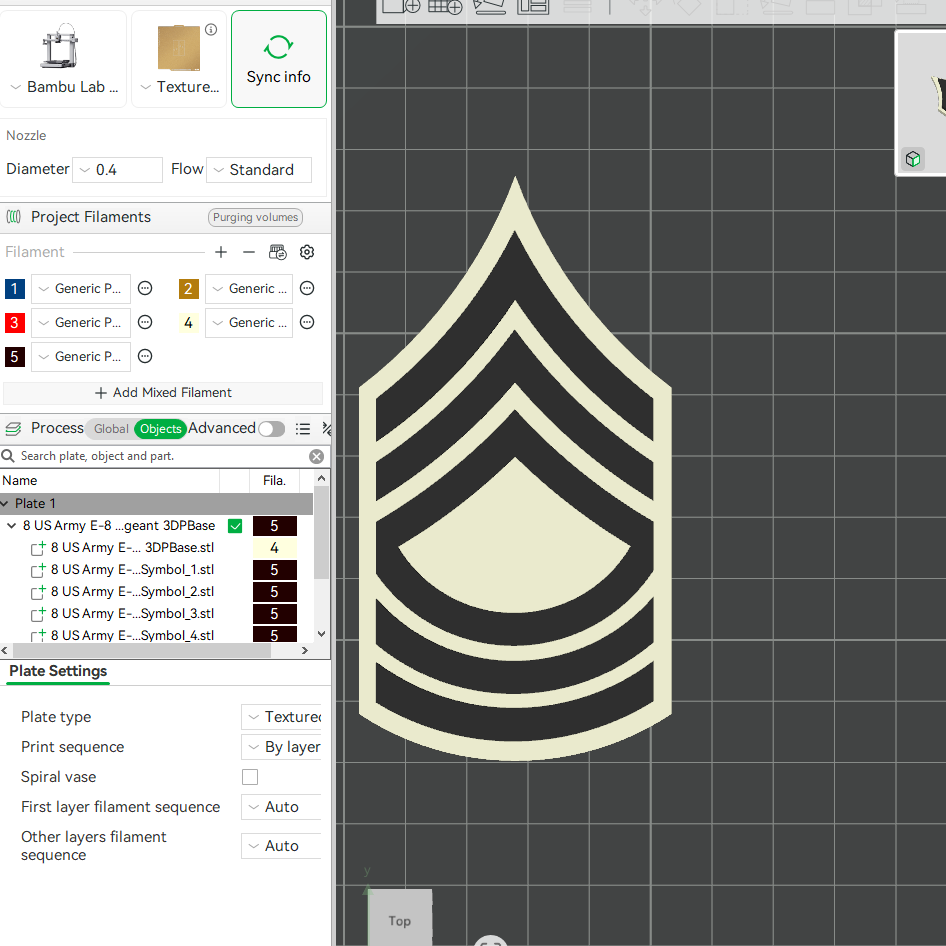Open the Print sequence By layer dropdown
The image size is (946, 946).
[281, 747]
